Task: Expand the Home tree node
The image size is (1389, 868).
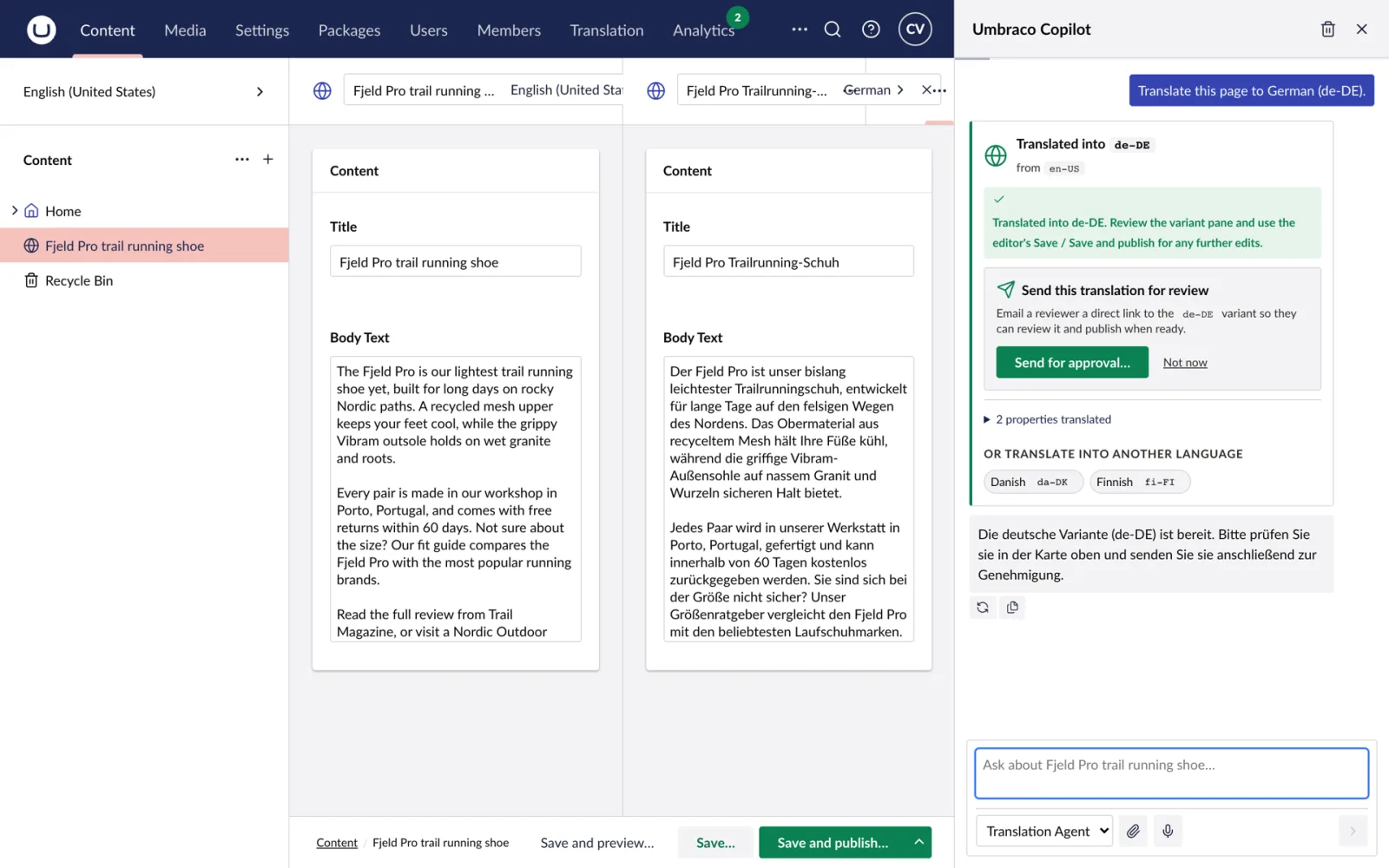Action: (15, 211)
